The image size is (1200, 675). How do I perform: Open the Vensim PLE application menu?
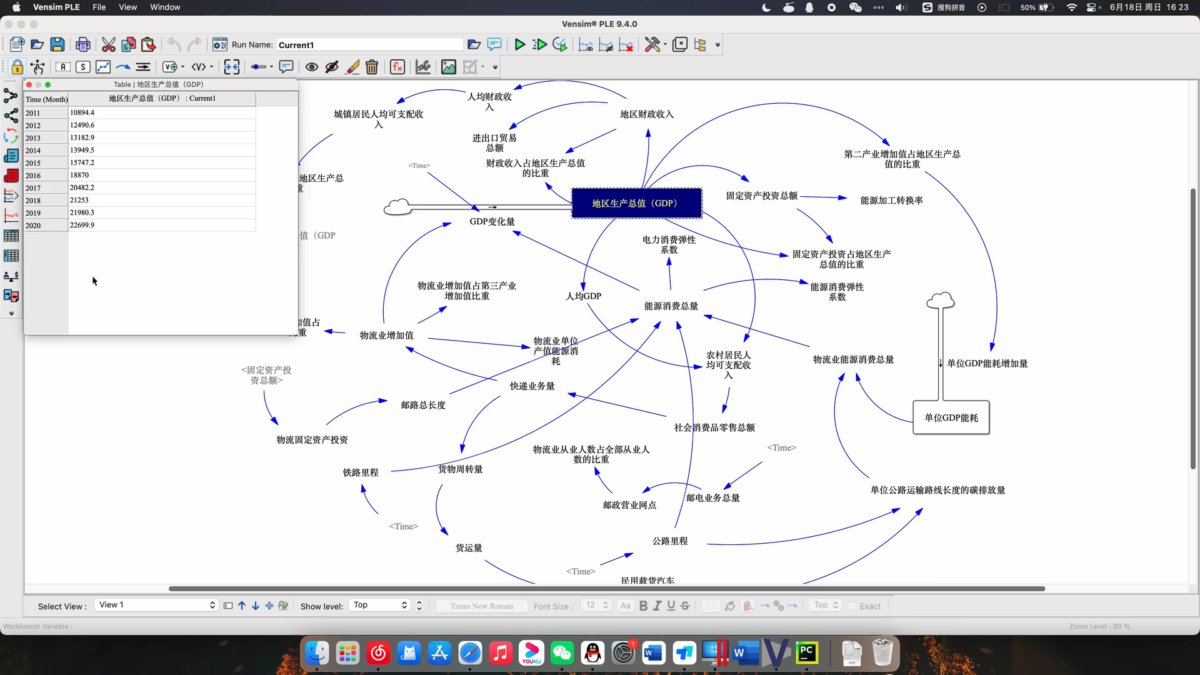[56, 7]
